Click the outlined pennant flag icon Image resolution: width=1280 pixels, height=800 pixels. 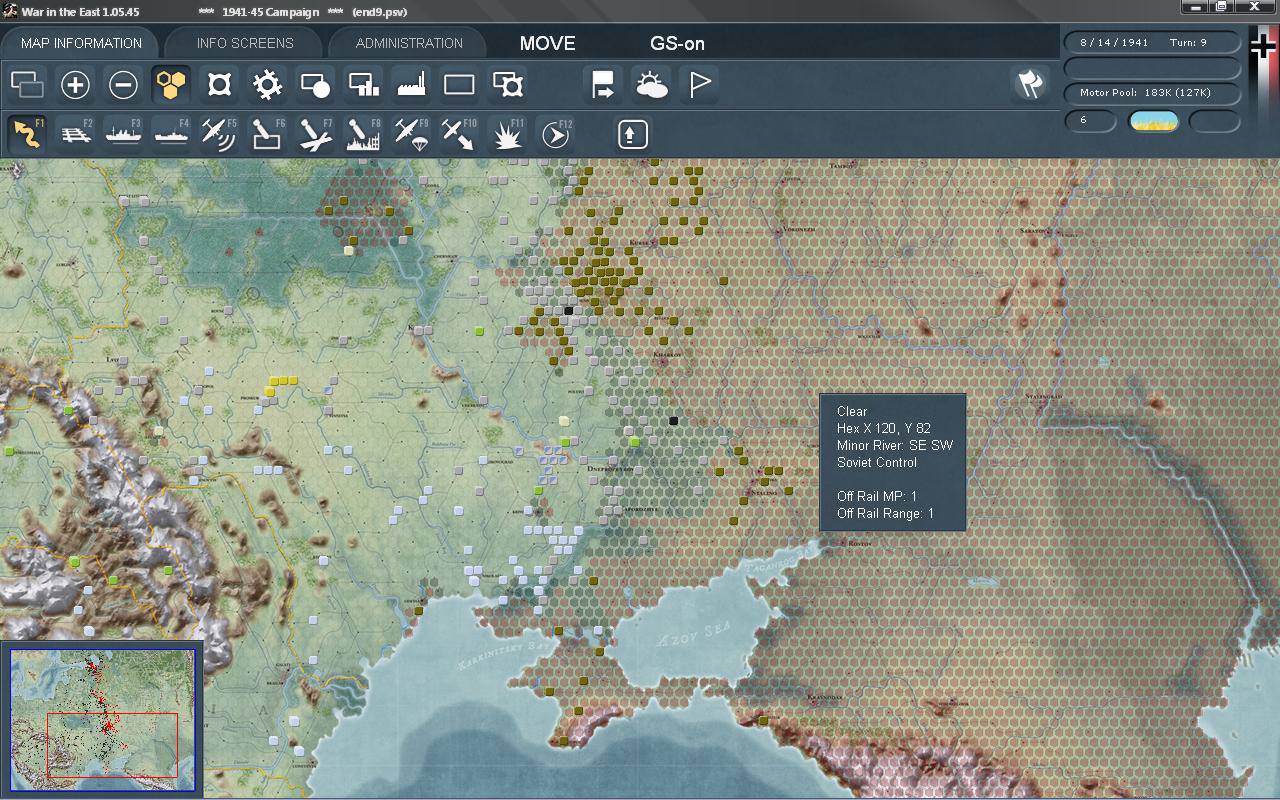[700, 85]
